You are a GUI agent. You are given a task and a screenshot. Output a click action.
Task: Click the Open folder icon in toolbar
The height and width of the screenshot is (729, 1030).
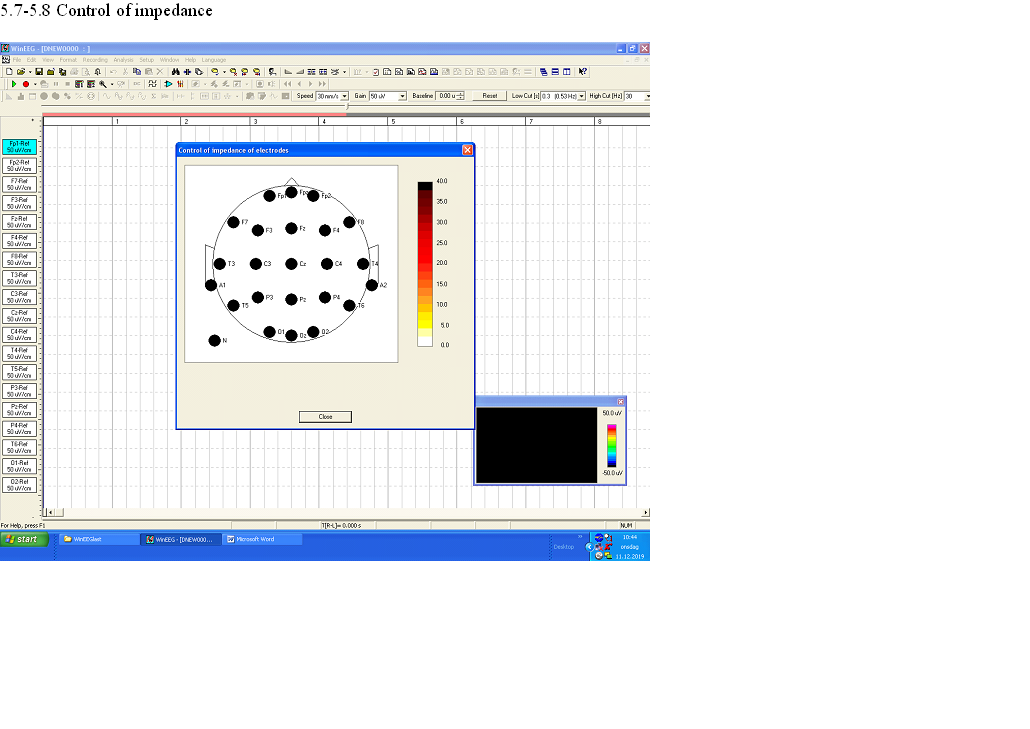pyautogui.click(x=21, y=72)
